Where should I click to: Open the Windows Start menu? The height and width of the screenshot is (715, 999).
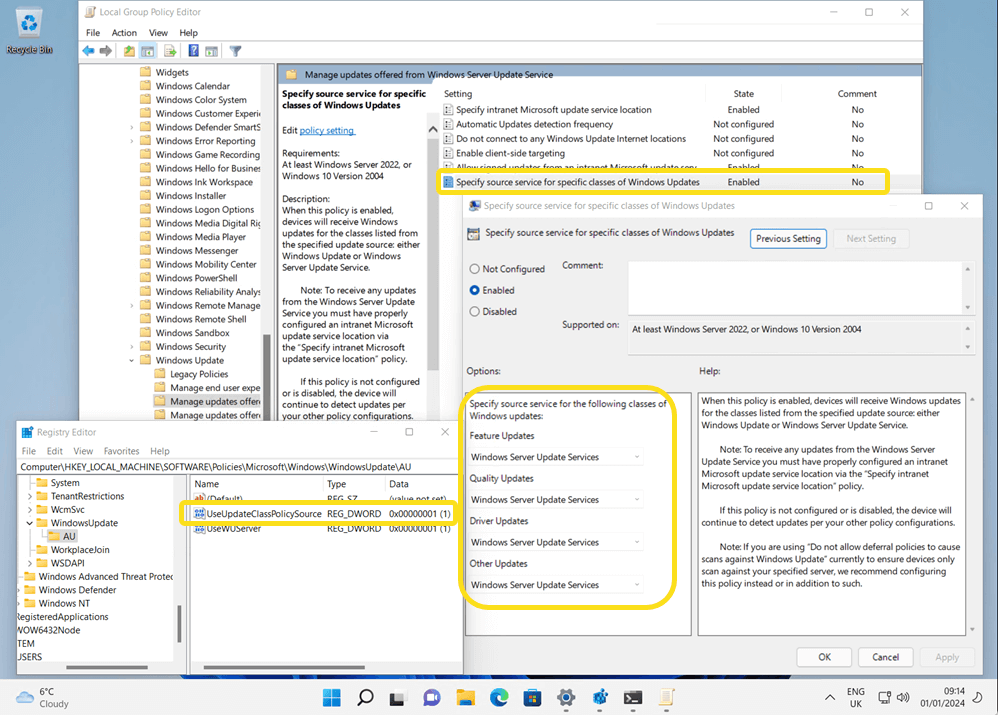click(x=332, y=698)
